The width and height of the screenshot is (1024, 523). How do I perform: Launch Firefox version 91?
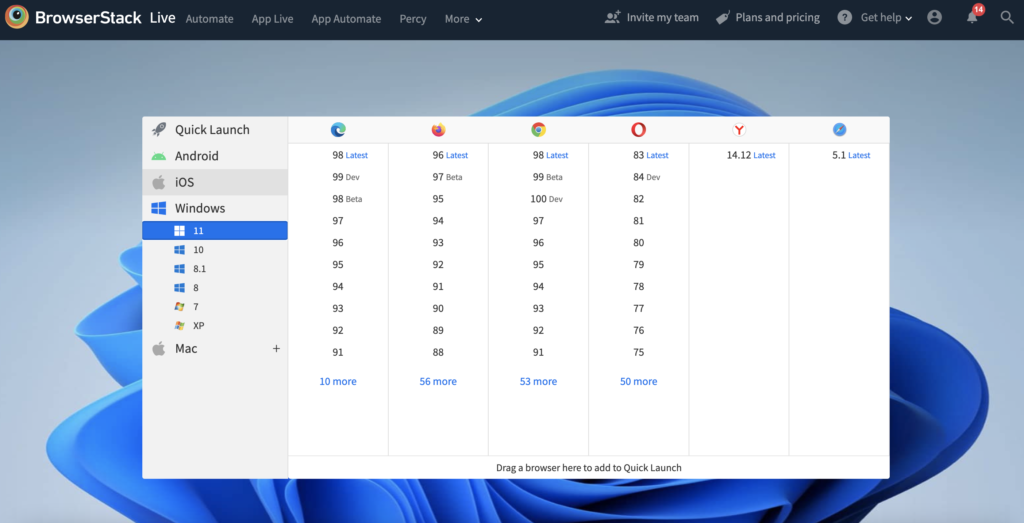pos(438,287)
